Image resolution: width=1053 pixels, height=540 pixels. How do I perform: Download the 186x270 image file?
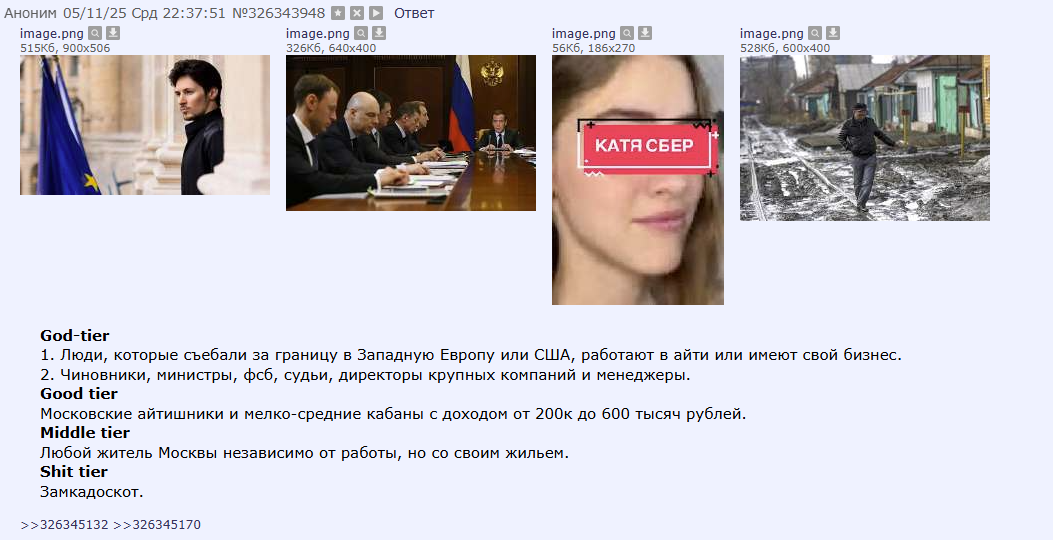coord(645,33)
